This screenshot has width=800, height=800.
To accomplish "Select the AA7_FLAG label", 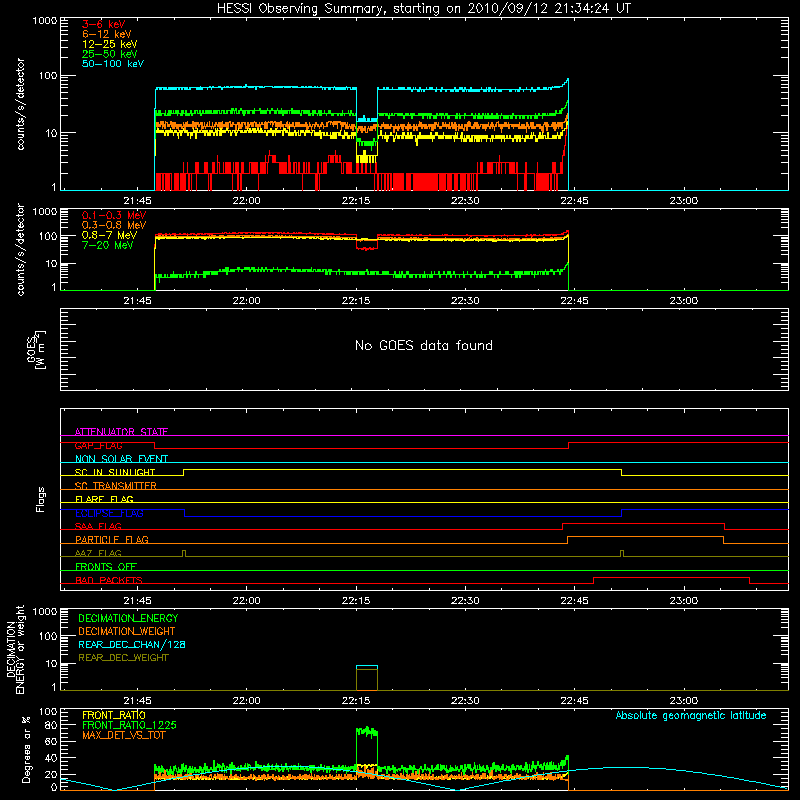I will coord(98,553).
